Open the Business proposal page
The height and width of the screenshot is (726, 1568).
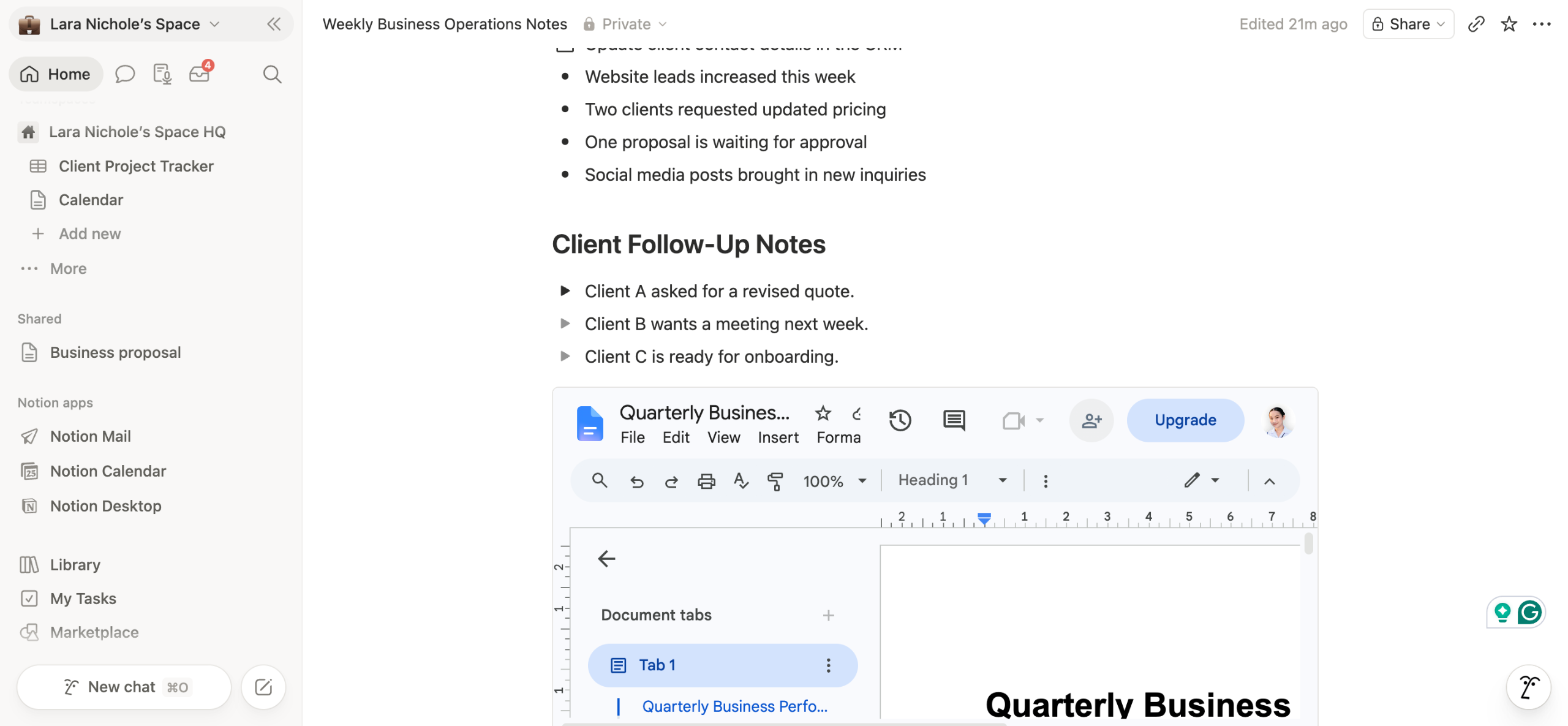(x=115, y=352)
